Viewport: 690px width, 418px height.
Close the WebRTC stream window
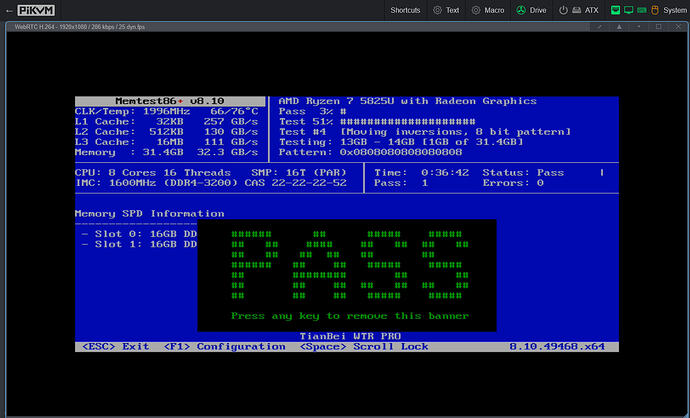pos(678,27)
